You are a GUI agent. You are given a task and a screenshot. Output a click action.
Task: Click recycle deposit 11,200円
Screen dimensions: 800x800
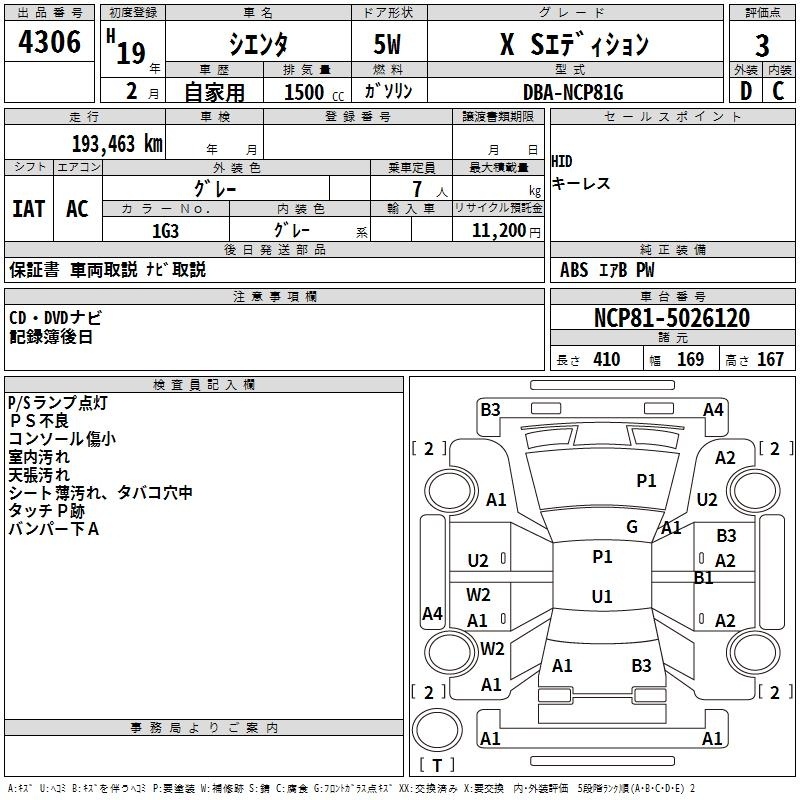tap(506, 231)
